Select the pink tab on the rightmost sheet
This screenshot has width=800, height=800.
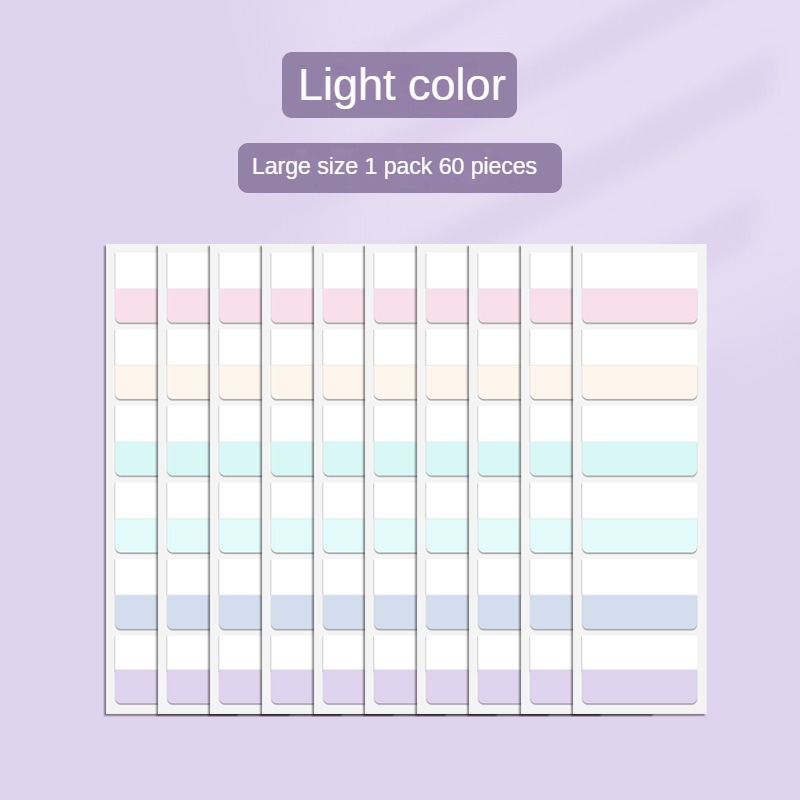pyautogui.click(x=639, y=304)
